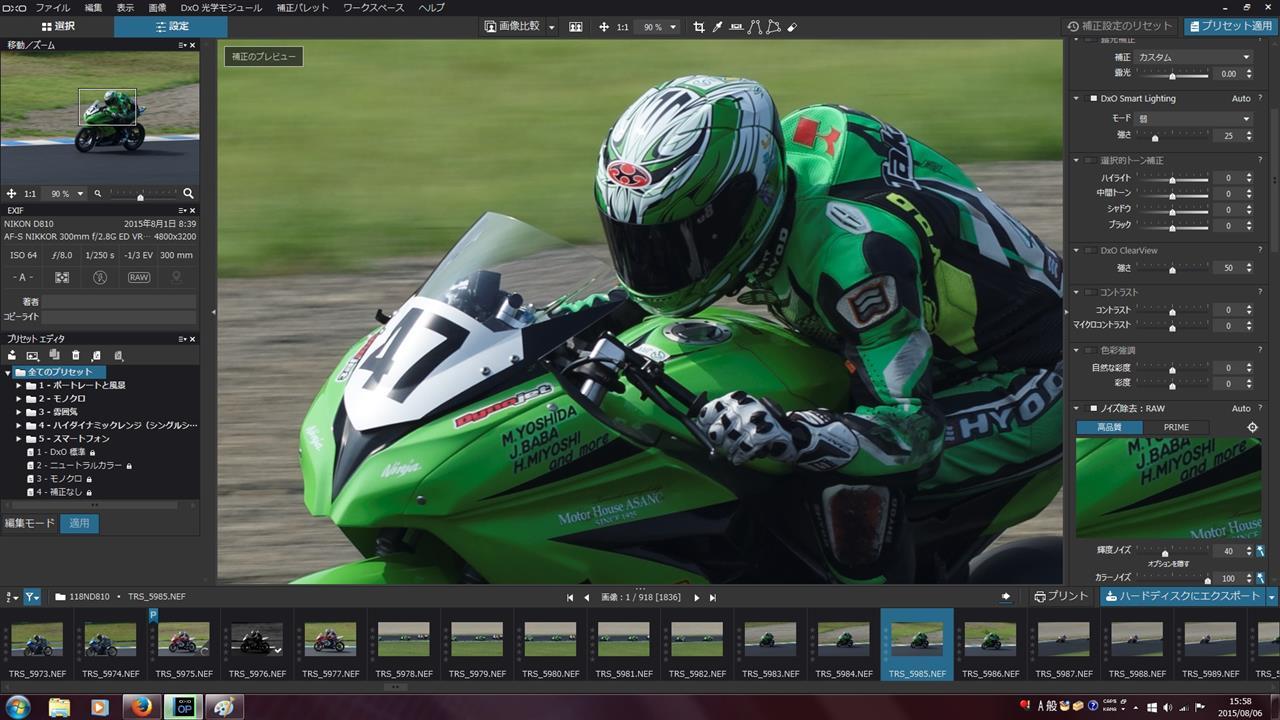Activate the dust removal eraser tool
This screenshot has width=1280, height=720.
792,27
